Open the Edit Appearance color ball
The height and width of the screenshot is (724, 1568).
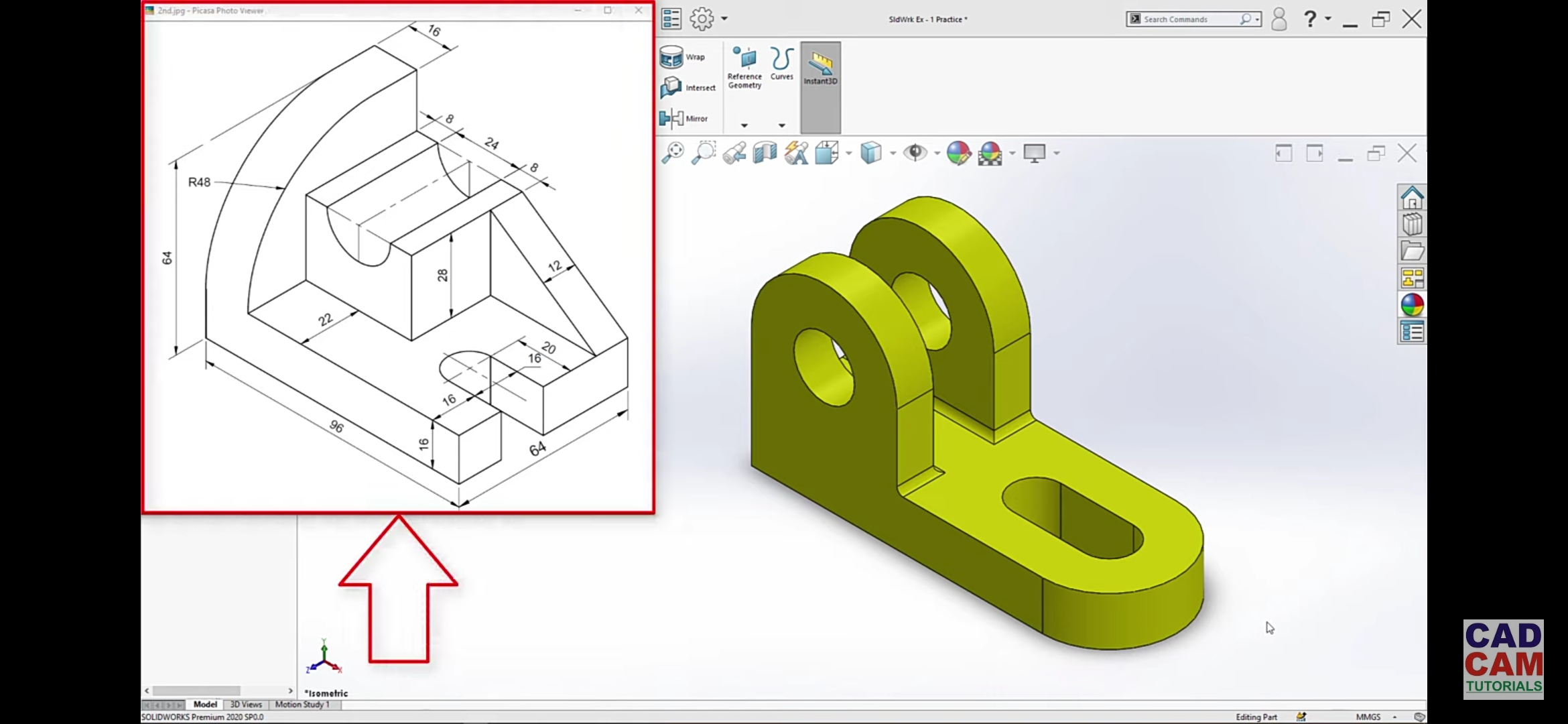tap(958, 153)
